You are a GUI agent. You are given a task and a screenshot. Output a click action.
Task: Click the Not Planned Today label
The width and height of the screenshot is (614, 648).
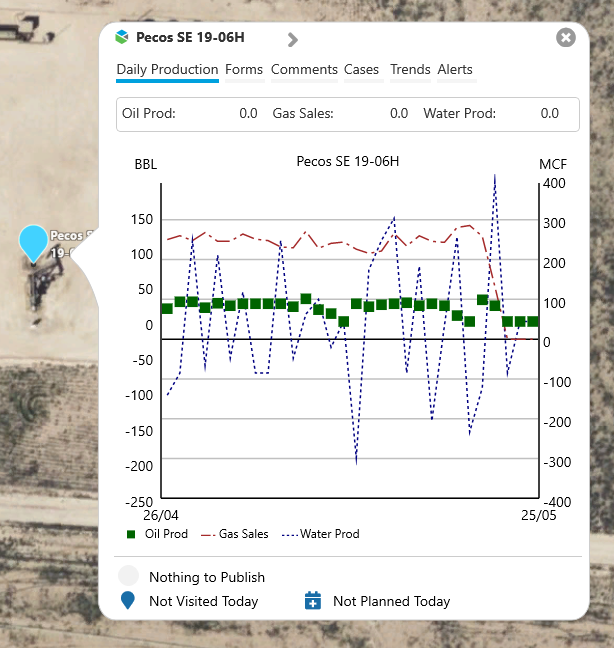[391, 601]
